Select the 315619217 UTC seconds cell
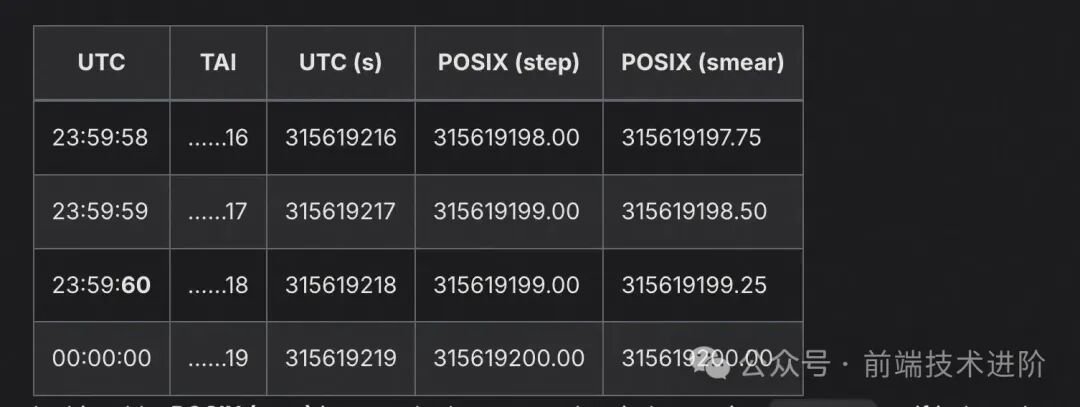Screen dimensions: 1080x407 click(340, 211)
